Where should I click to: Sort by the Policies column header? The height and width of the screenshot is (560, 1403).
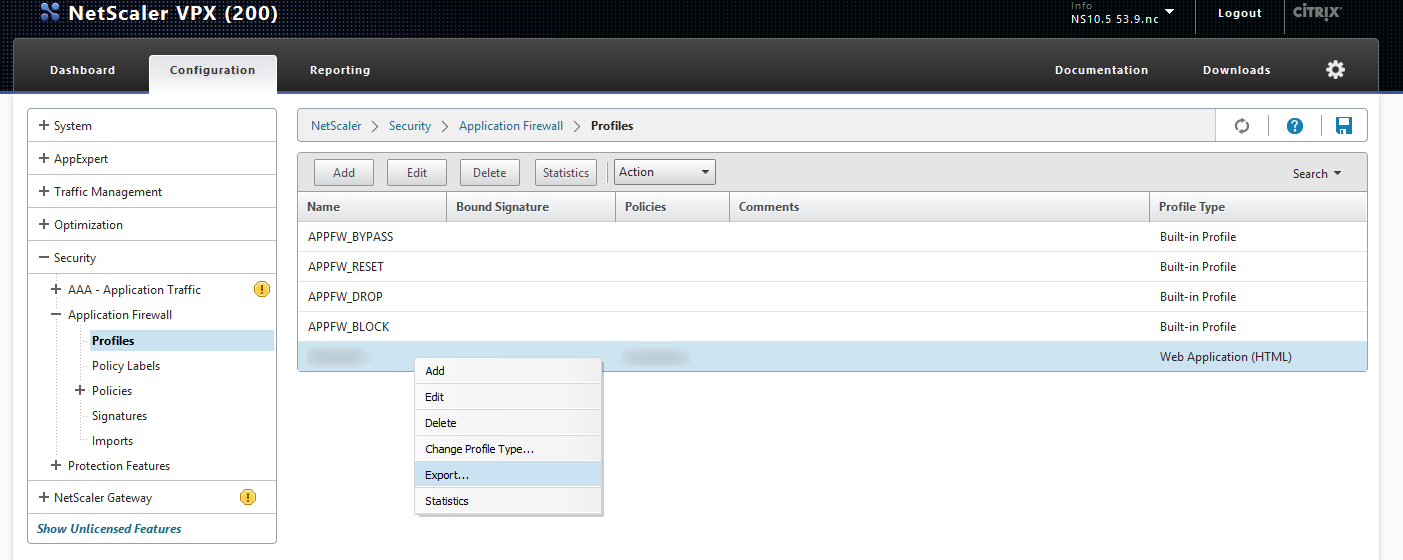coord(672,207)
